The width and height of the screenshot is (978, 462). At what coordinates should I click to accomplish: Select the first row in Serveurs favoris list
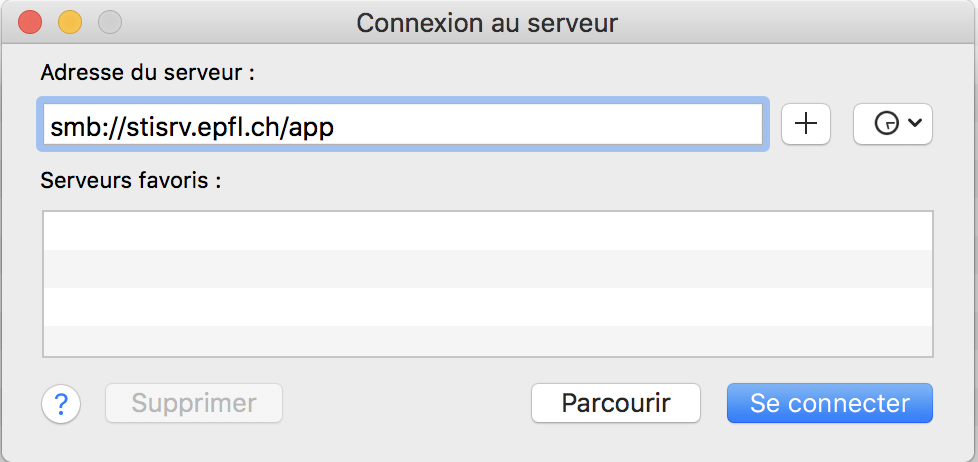487,230
